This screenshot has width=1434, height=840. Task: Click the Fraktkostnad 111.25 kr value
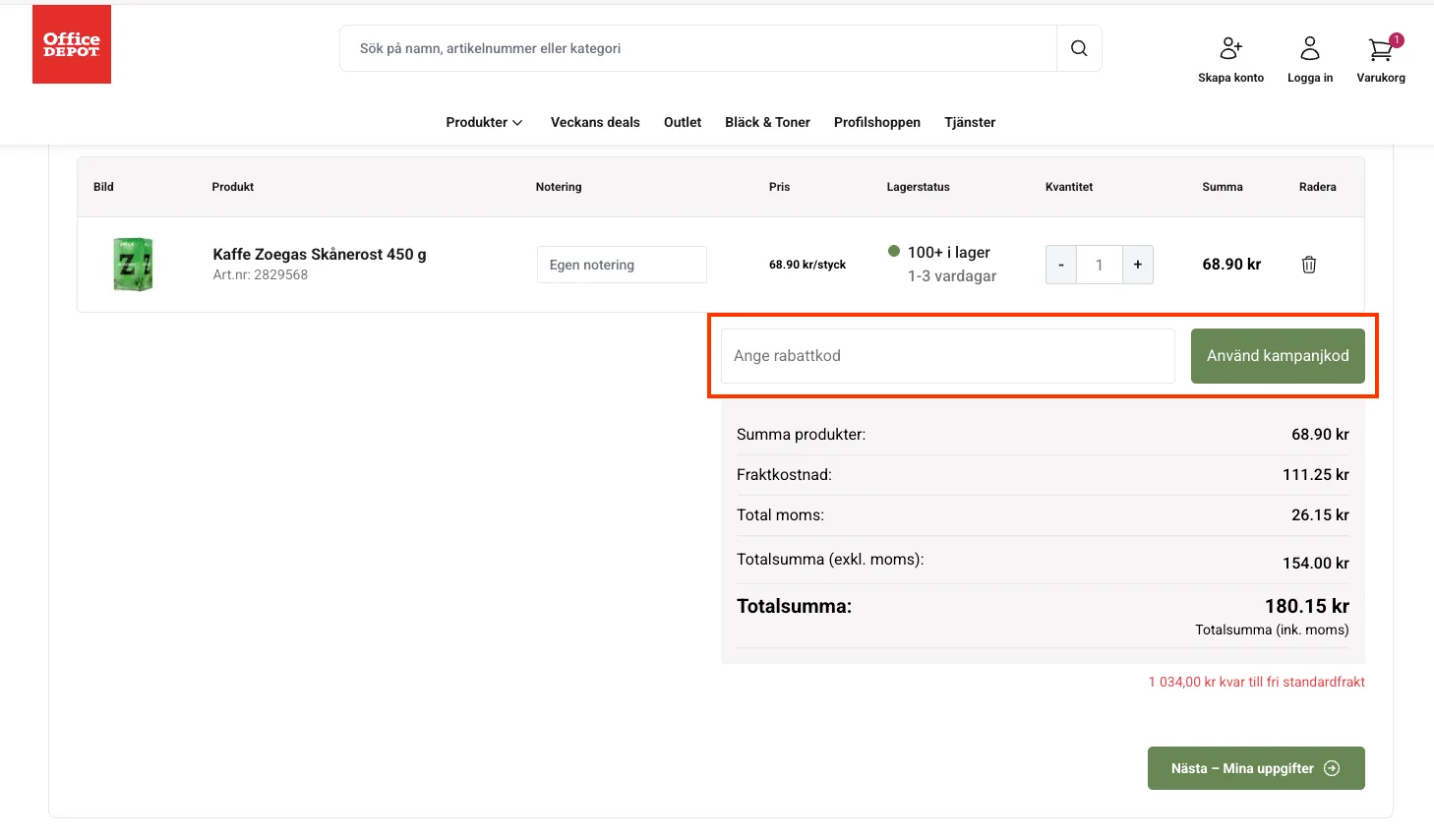[x=1316, y=474]
